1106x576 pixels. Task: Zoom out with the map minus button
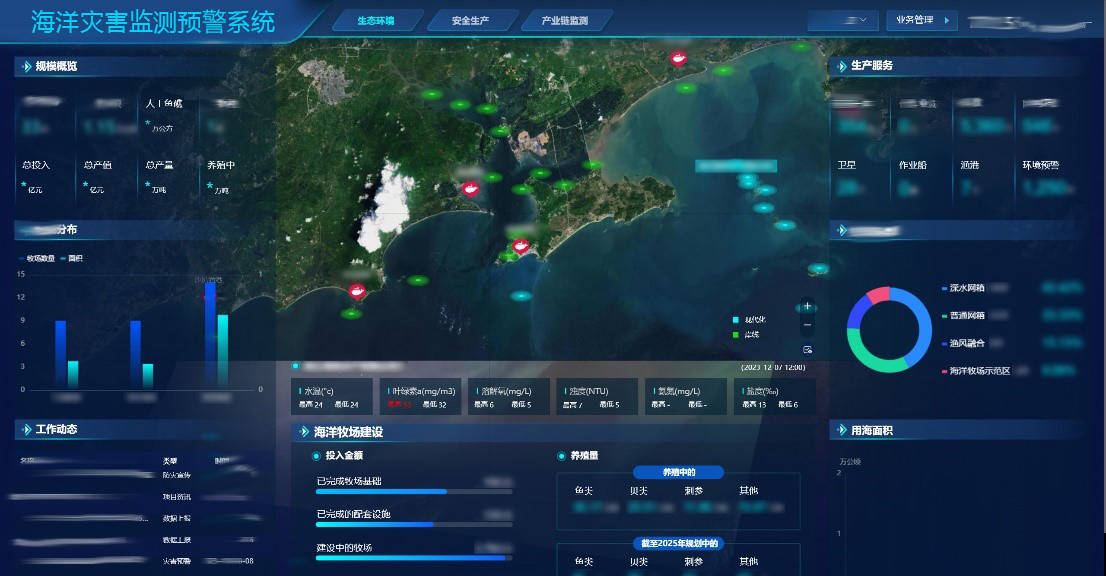tap(808, 326)
